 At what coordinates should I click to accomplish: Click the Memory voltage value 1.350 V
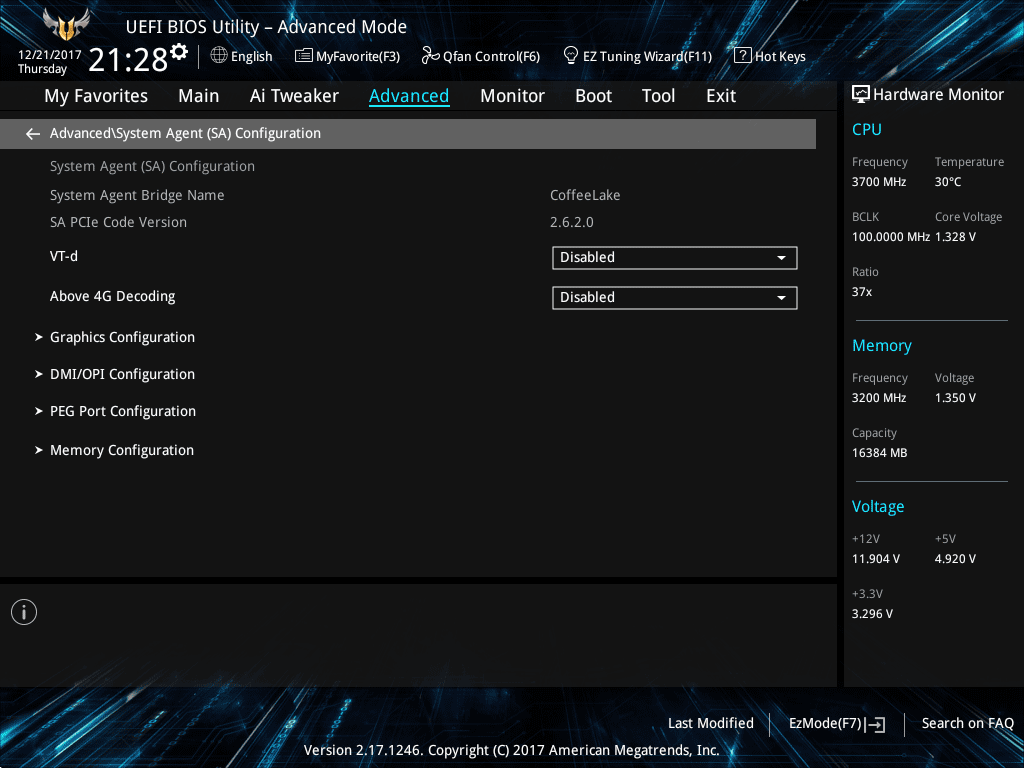coord(955,398)
